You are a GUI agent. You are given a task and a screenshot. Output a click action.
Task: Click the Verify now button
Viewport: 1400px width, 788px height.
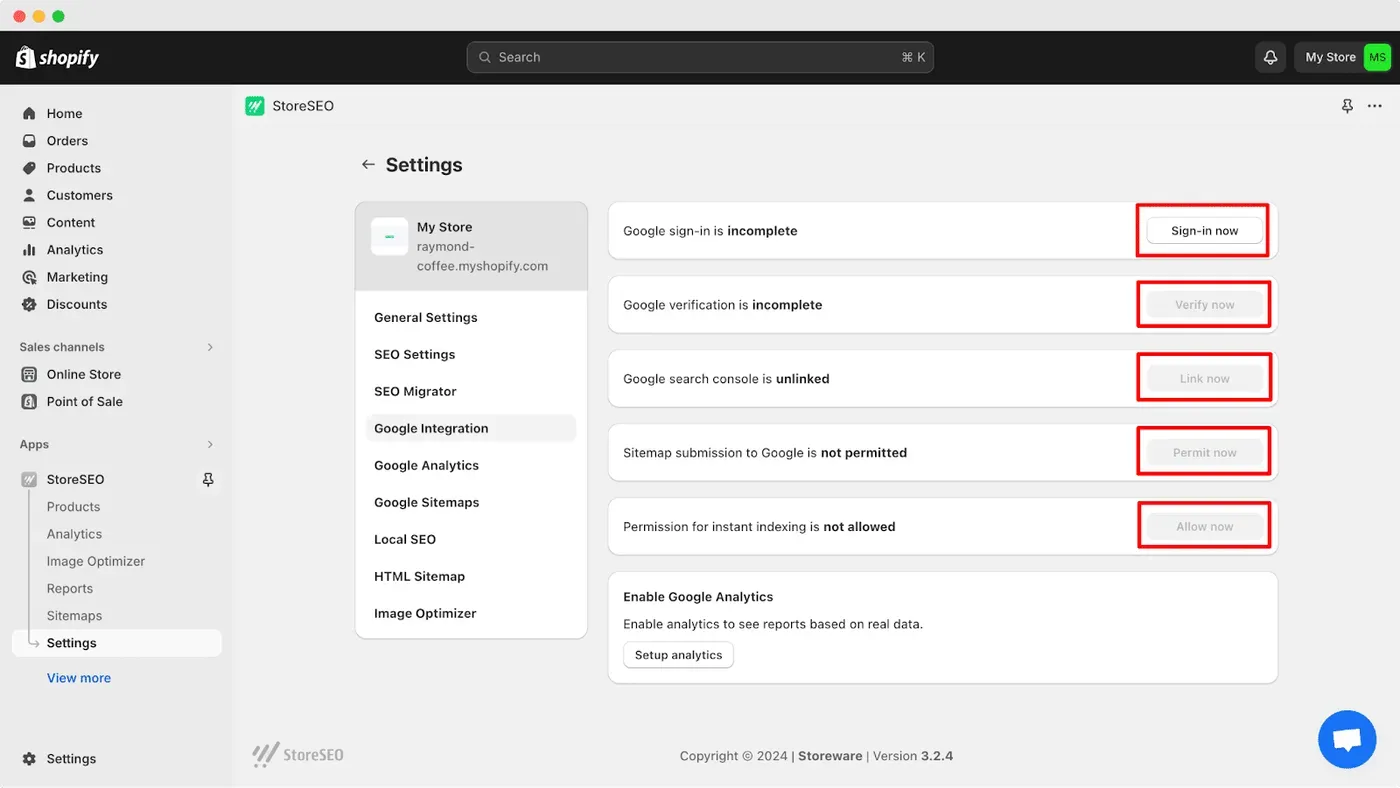(1204, 305)
